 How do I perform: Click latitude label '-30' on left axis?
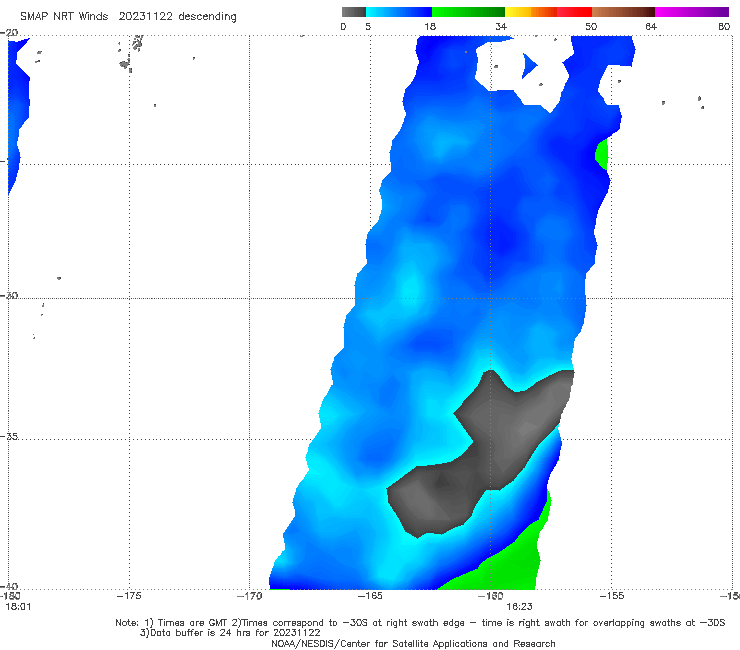[9, 295]
